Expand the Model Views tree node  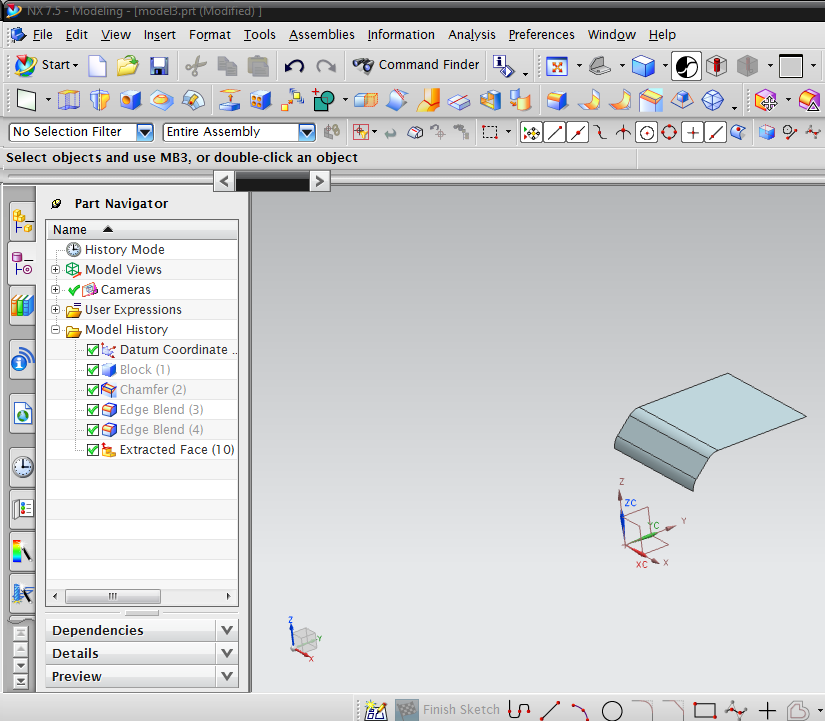(x=57, y=269)
